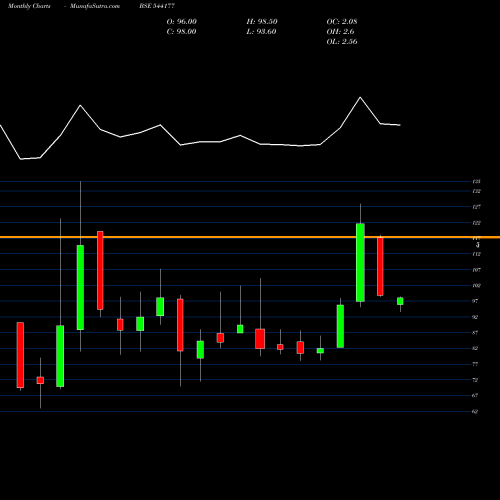
Task: Click the 107 price axis label
Action: click(x=477, y=270)
